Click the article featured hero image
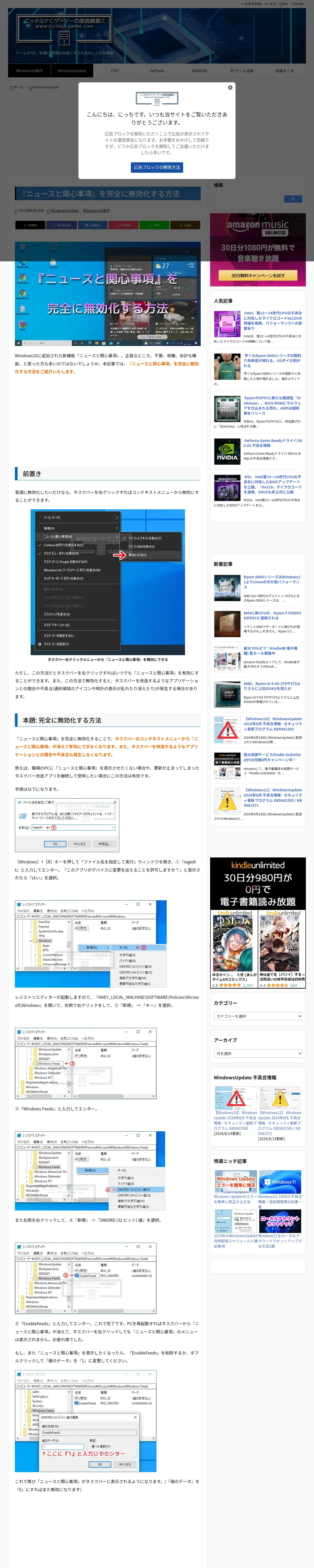The image size is (314, 1568). tap(107, 293)
